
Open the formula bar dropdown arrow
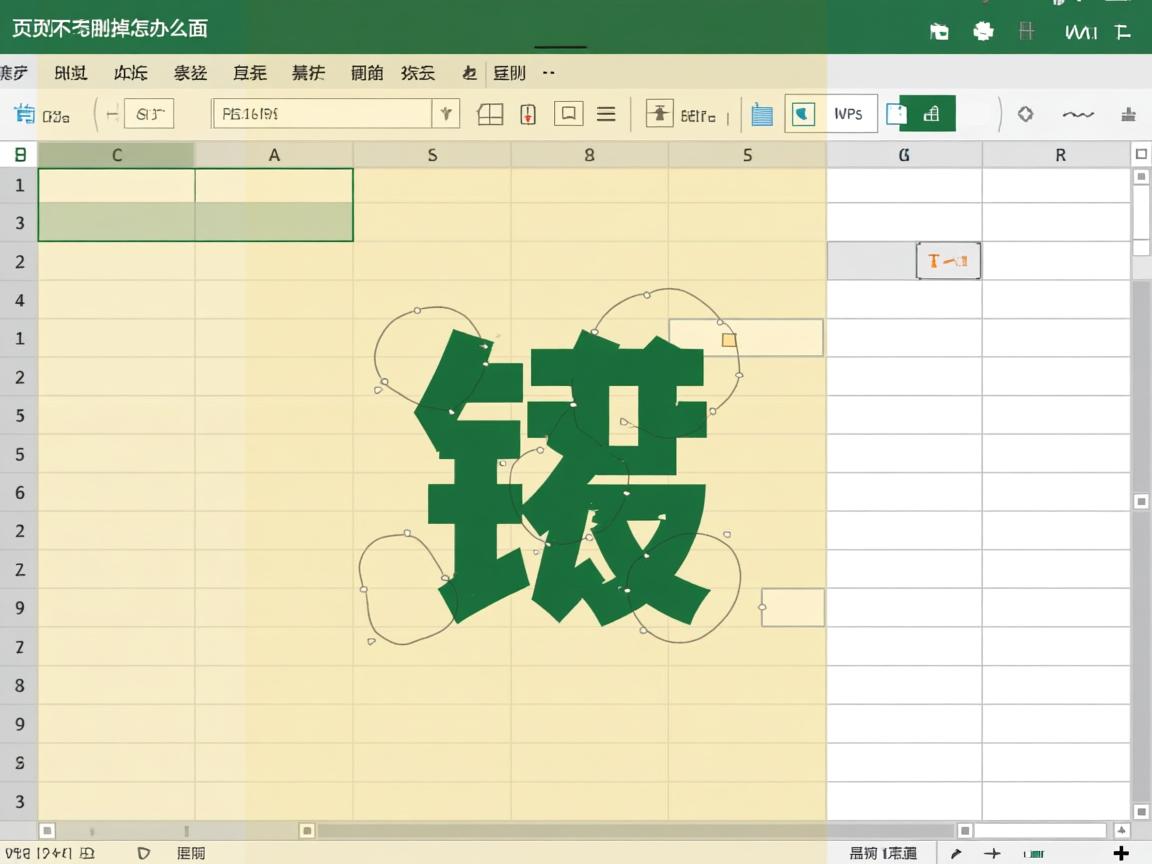click(x=447, y=114)
